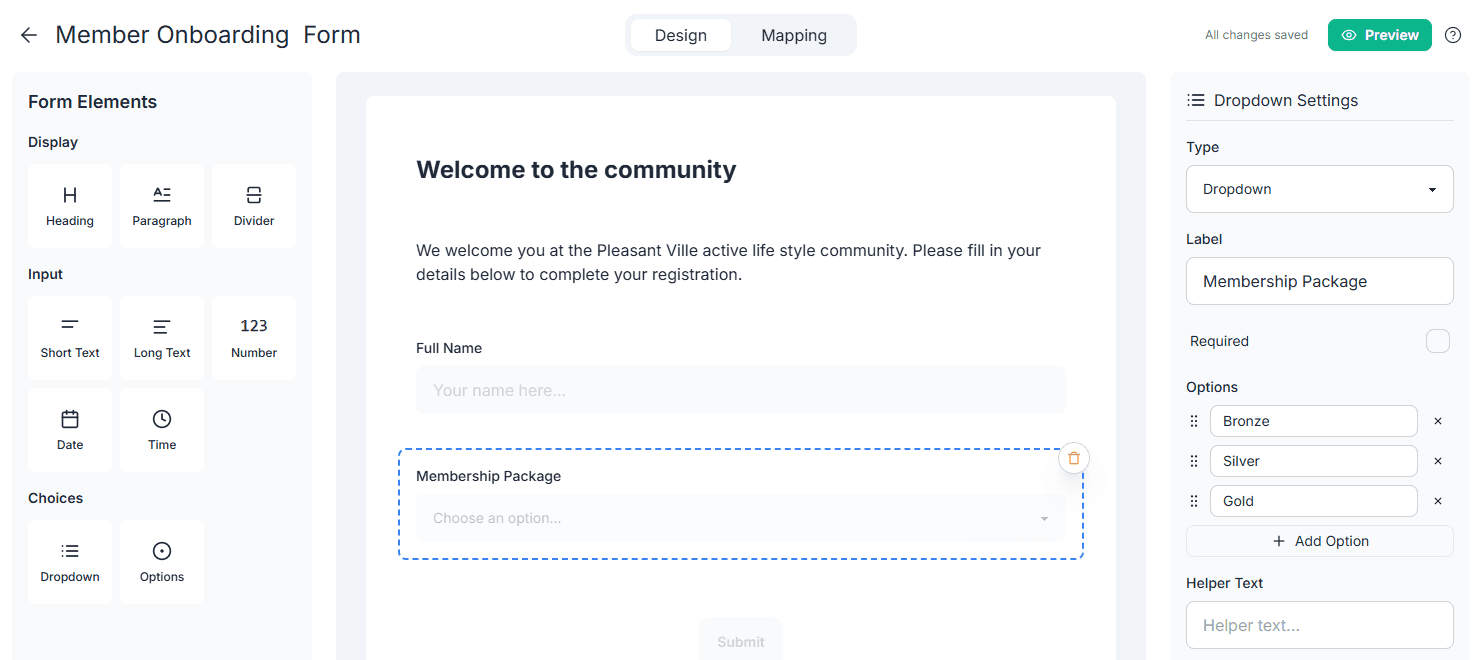Add an Options choice element
Screen dimensions: 1483x660
[x=162, y=561]
